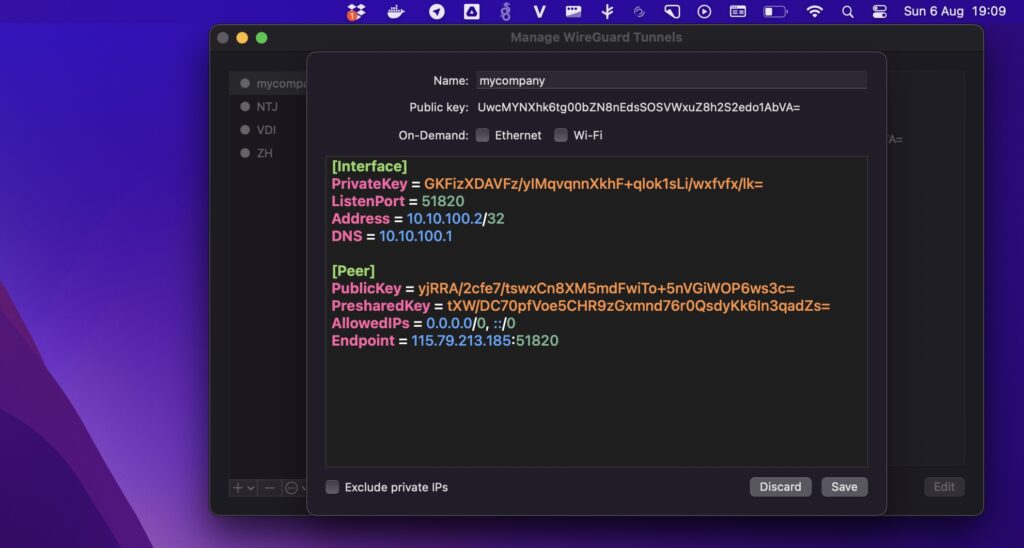This screenshot has height=548, width=1024.
Task: Click the DNS value 10.10.100.1
Action: 415,236
